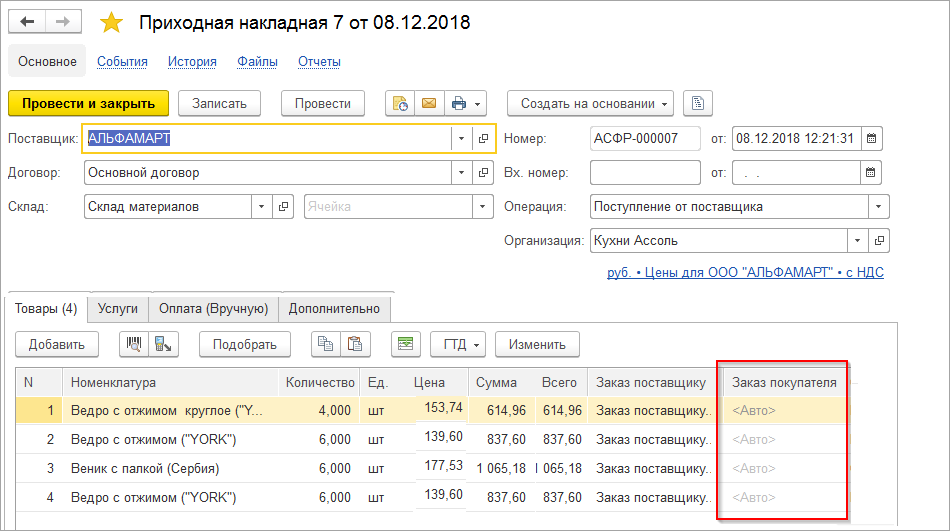Switch to the Услуги tab
This screenshot has height=531, width=950.
tap(118, 309)
